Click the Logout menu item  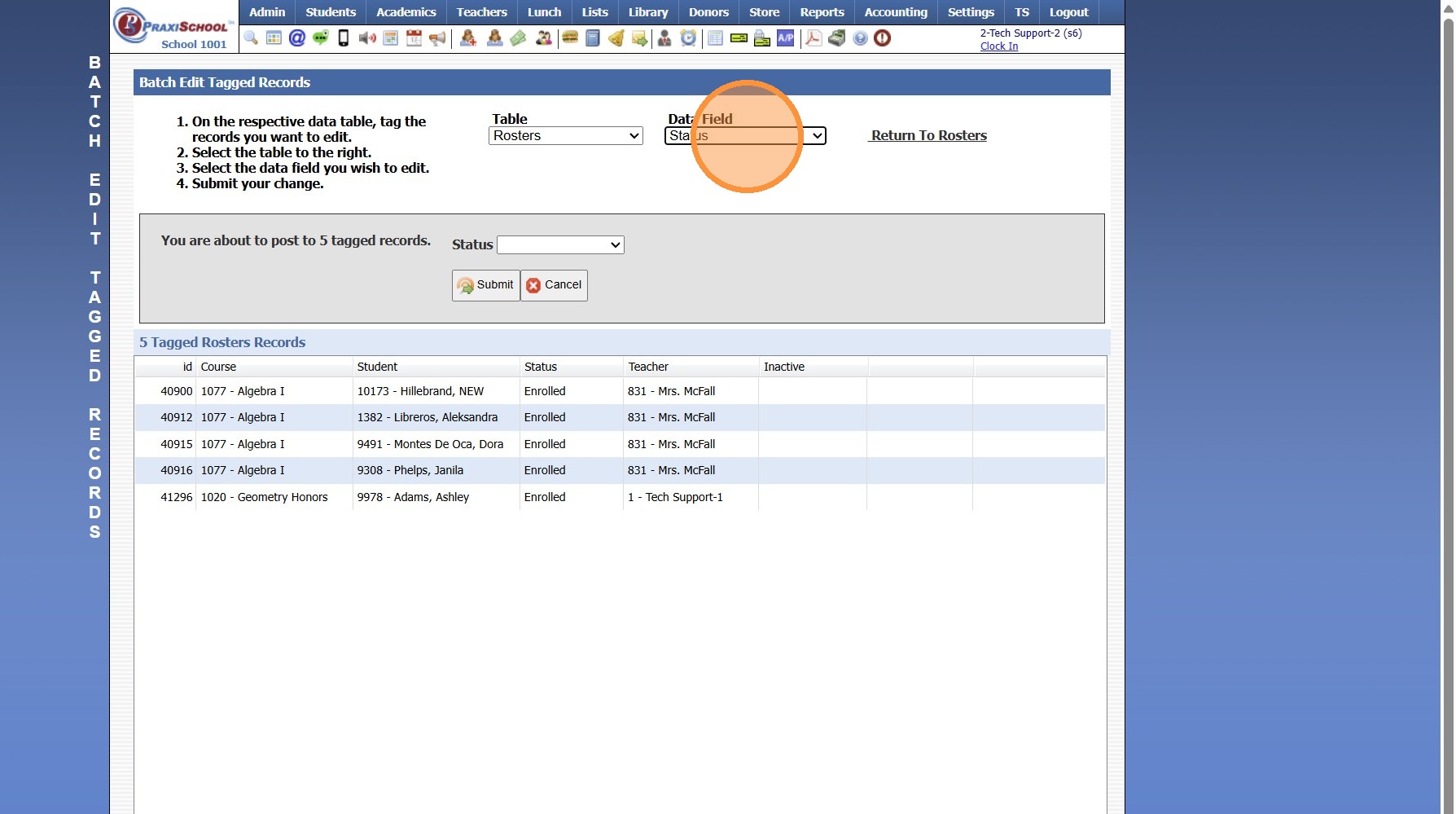[1069, 12]
